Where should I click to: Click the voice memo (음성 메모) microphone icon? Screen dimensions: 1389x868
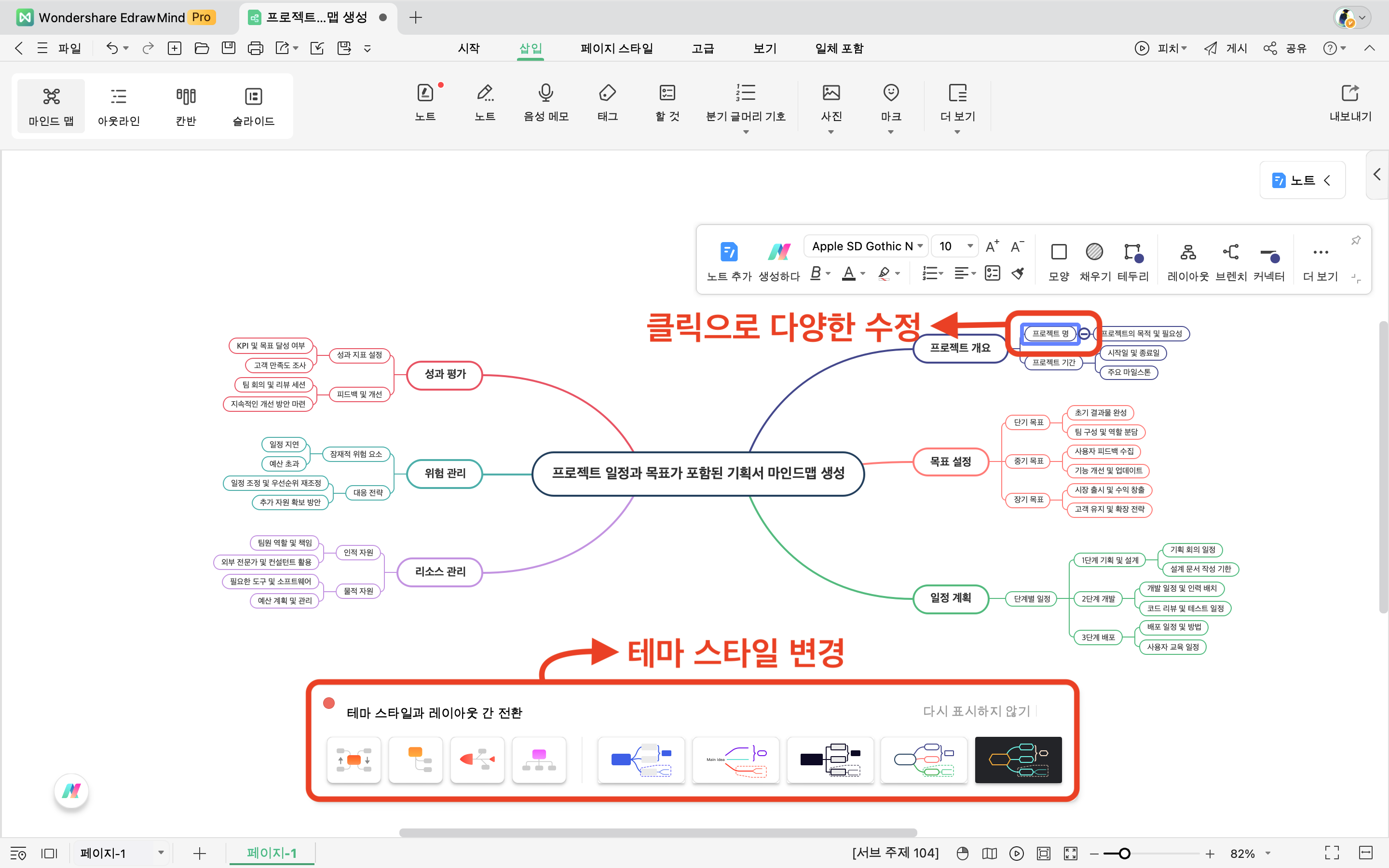(545, 93)
